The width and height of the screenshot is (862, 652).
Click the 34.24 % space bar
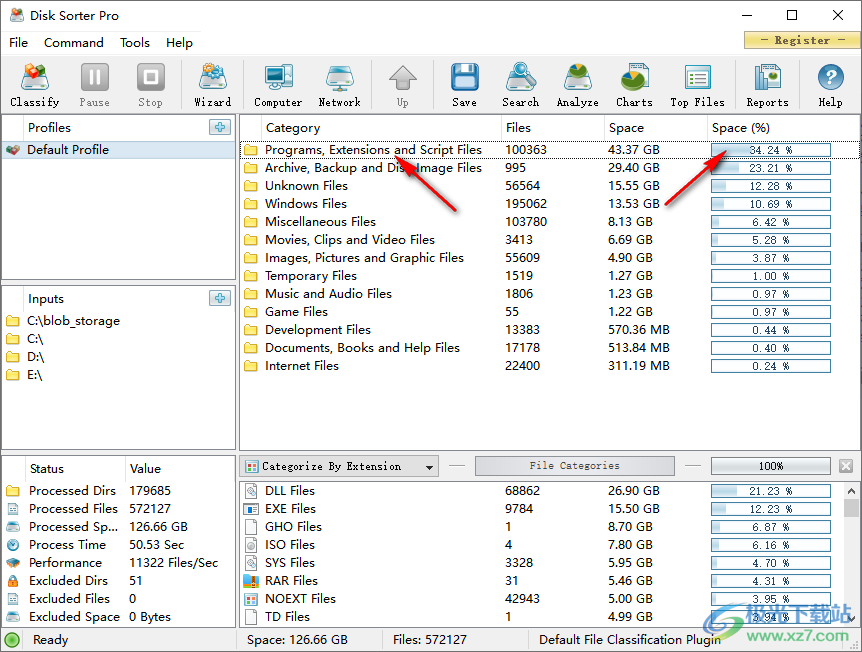pyautogui.click(x=770, y=150)
